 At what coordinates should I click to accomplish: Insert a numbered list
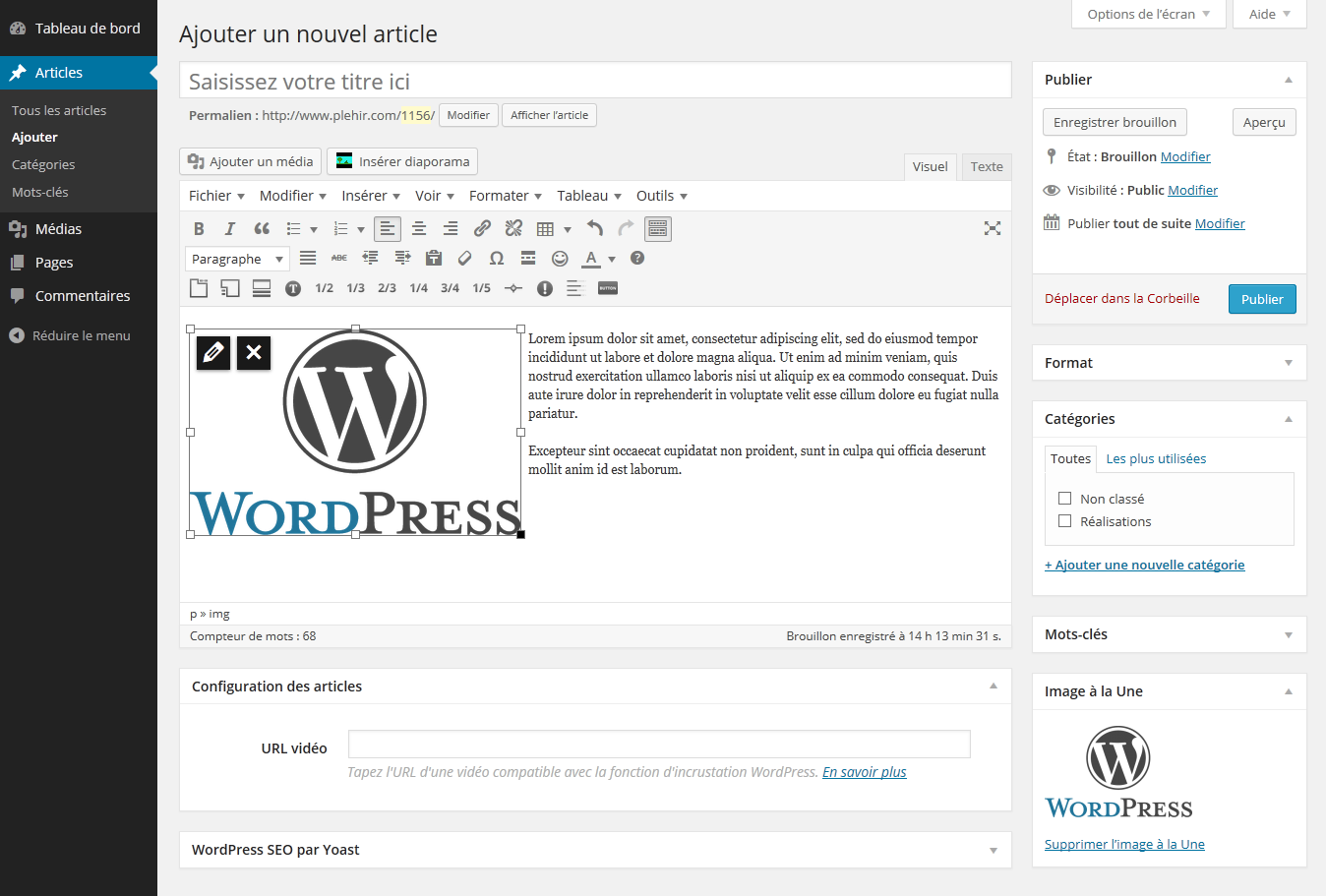pos(340,229)
